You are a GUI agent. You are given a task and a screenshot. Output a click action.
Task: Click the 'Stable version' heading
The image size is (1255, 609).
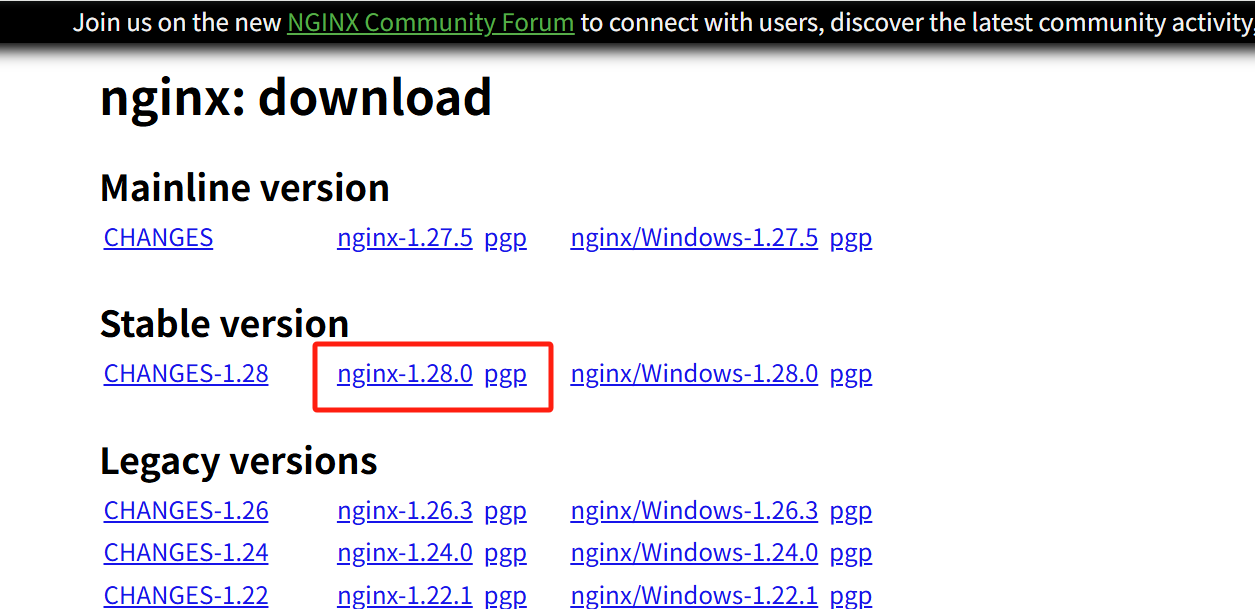tap(225, 324)
